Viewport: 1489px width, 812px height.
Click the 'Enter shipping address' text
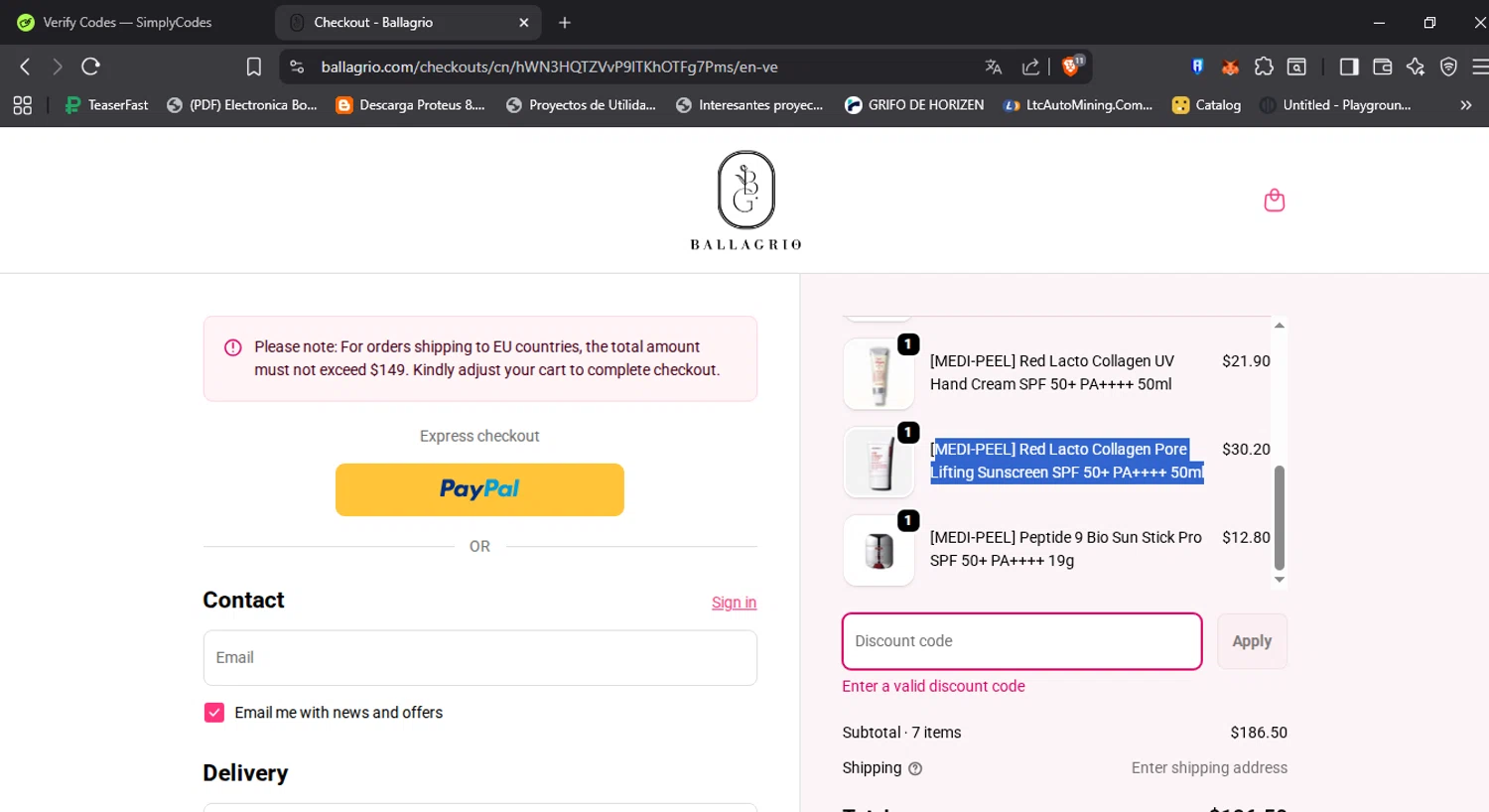pos(1209,767)
